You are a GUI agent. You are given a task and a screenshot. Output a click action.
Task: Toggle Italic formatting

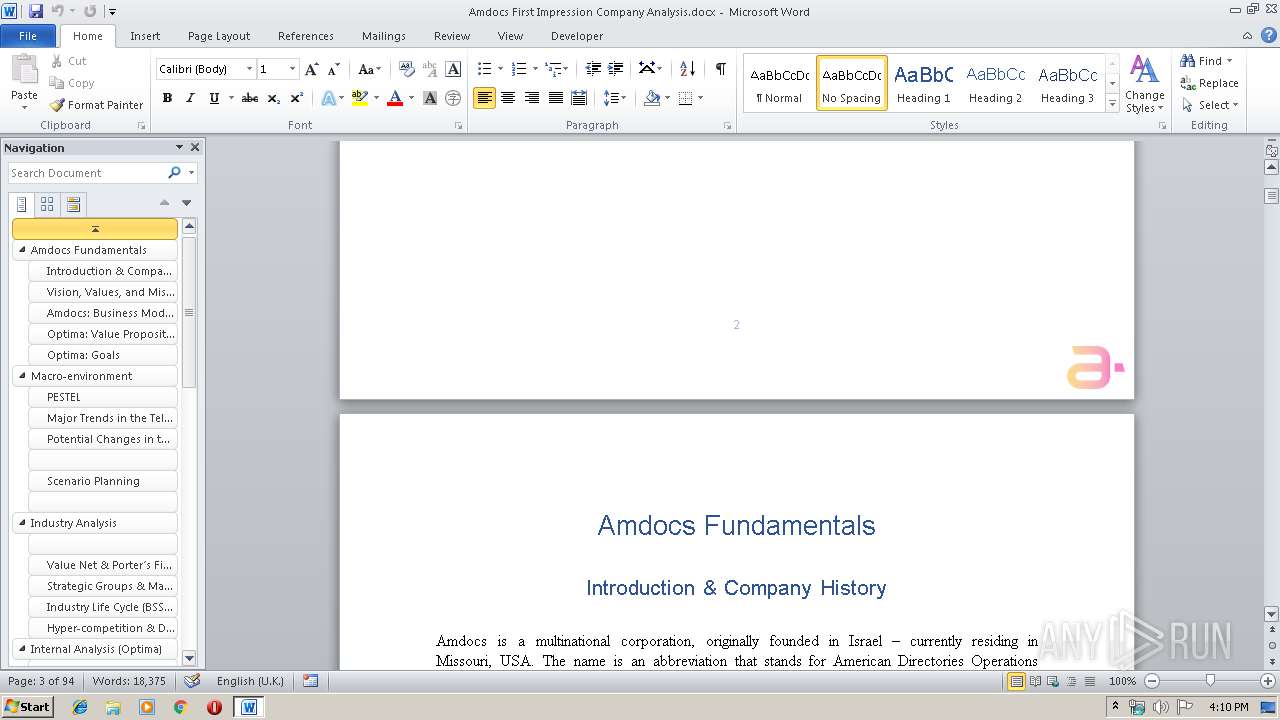(x=190, y=98)
